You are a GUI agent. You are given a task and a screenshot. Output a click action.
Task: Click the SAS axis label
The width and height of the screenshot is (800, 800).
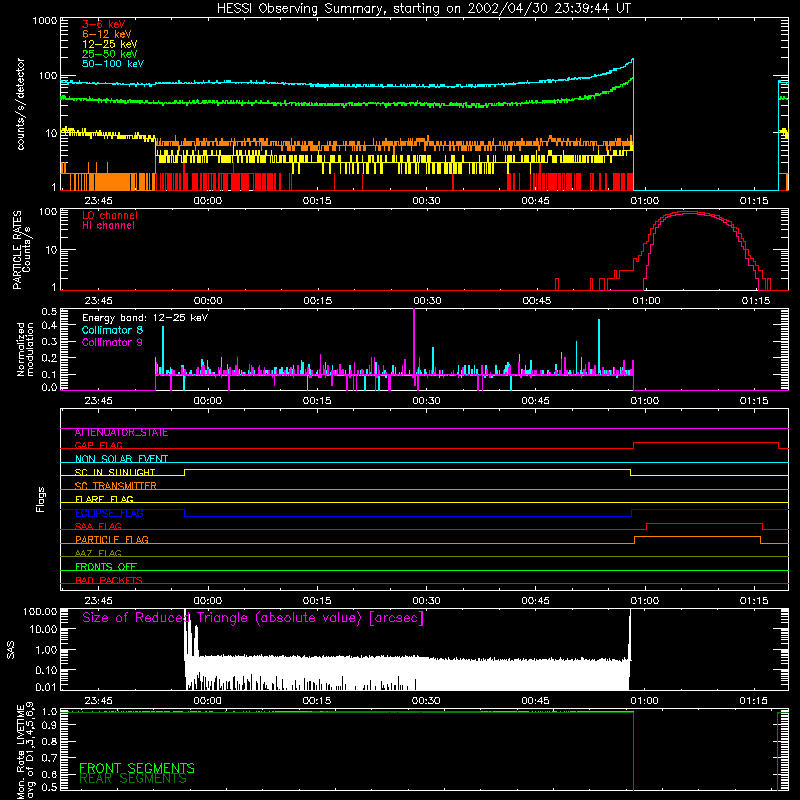pyautogui.click(x=11, y=650)
